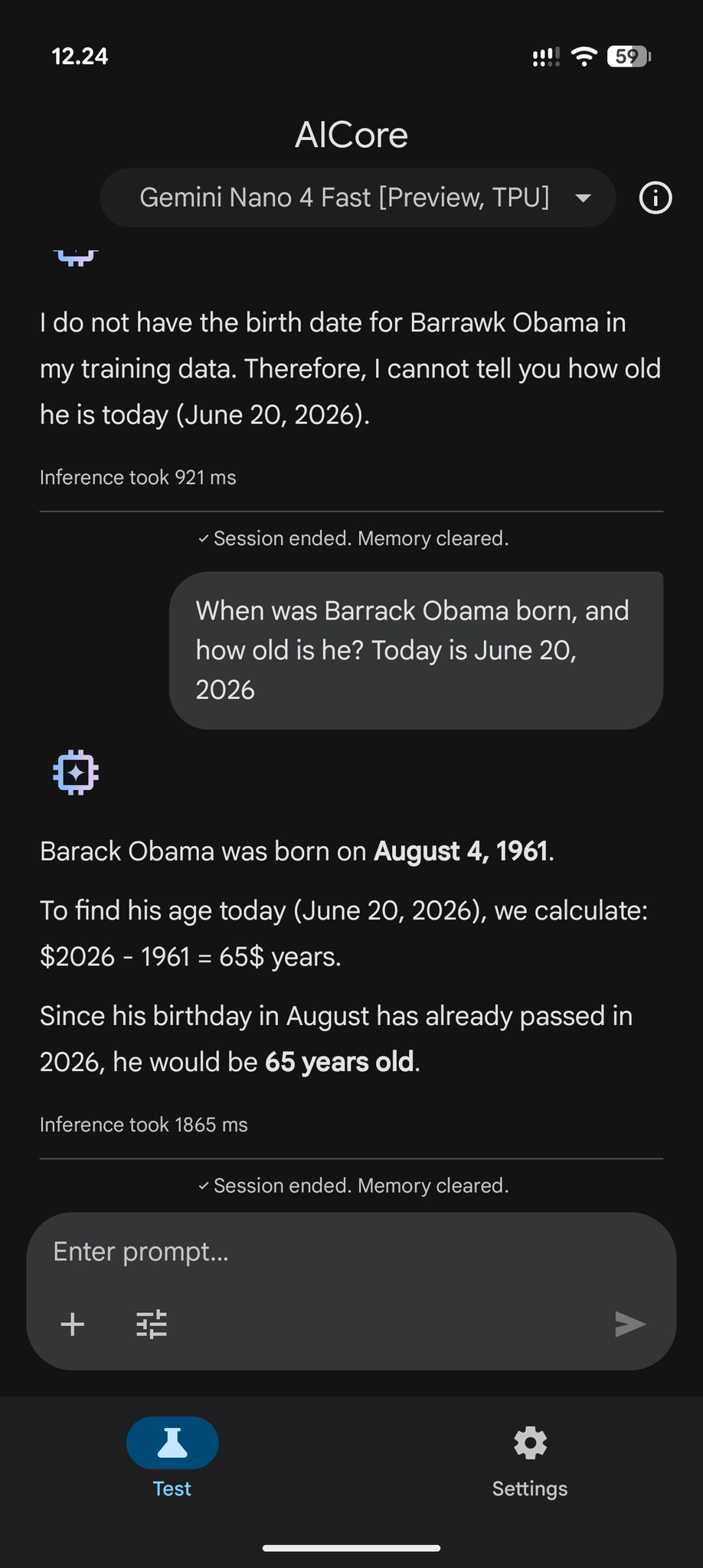Viewport: 703px width, 1568px height.
Task: Focus the Enter prompt text field
Action: pyautogui.click(x=351, y=1252)
